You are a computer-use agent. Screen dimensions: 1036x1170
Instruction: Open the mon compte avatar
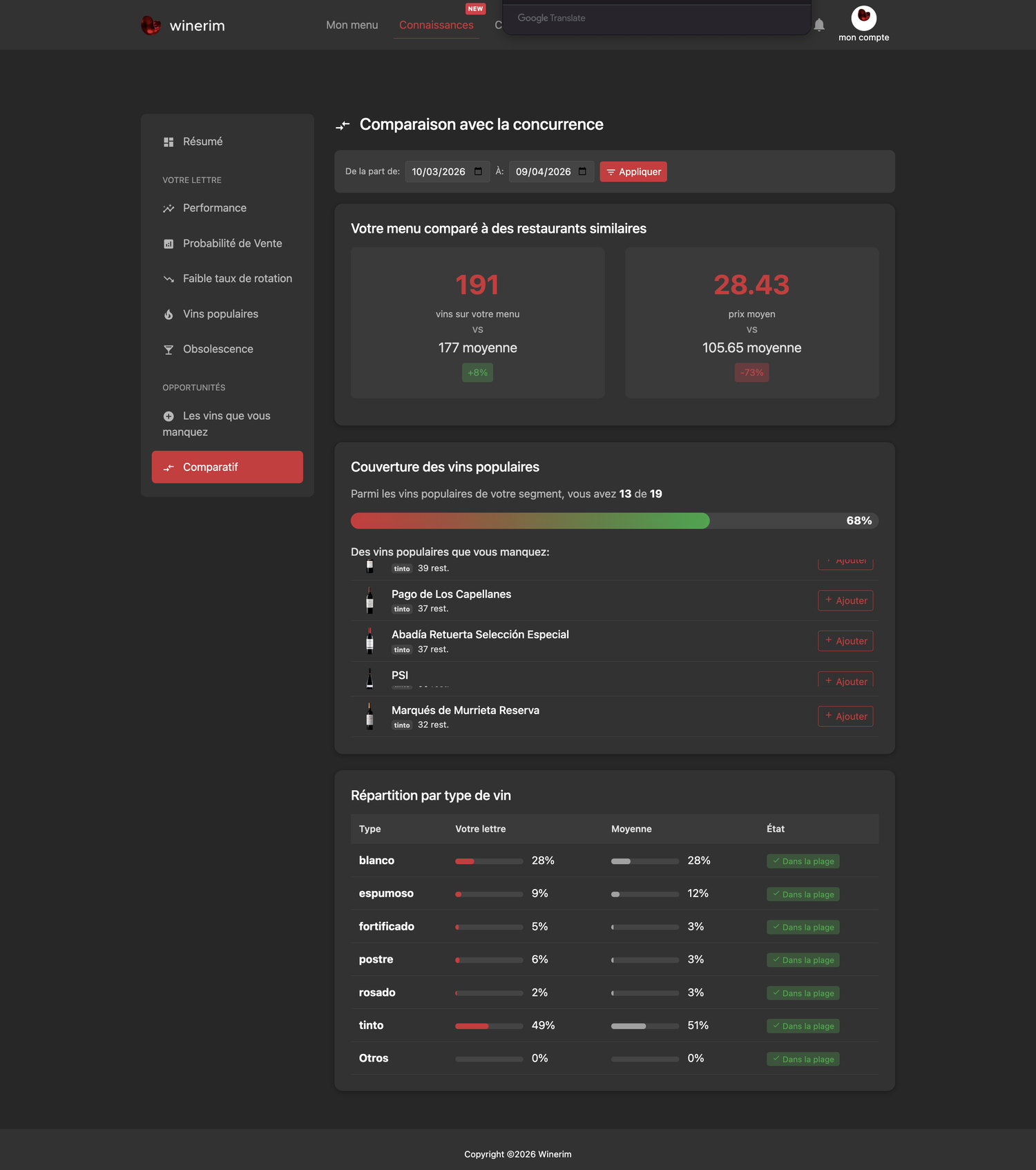pos(863,18)
